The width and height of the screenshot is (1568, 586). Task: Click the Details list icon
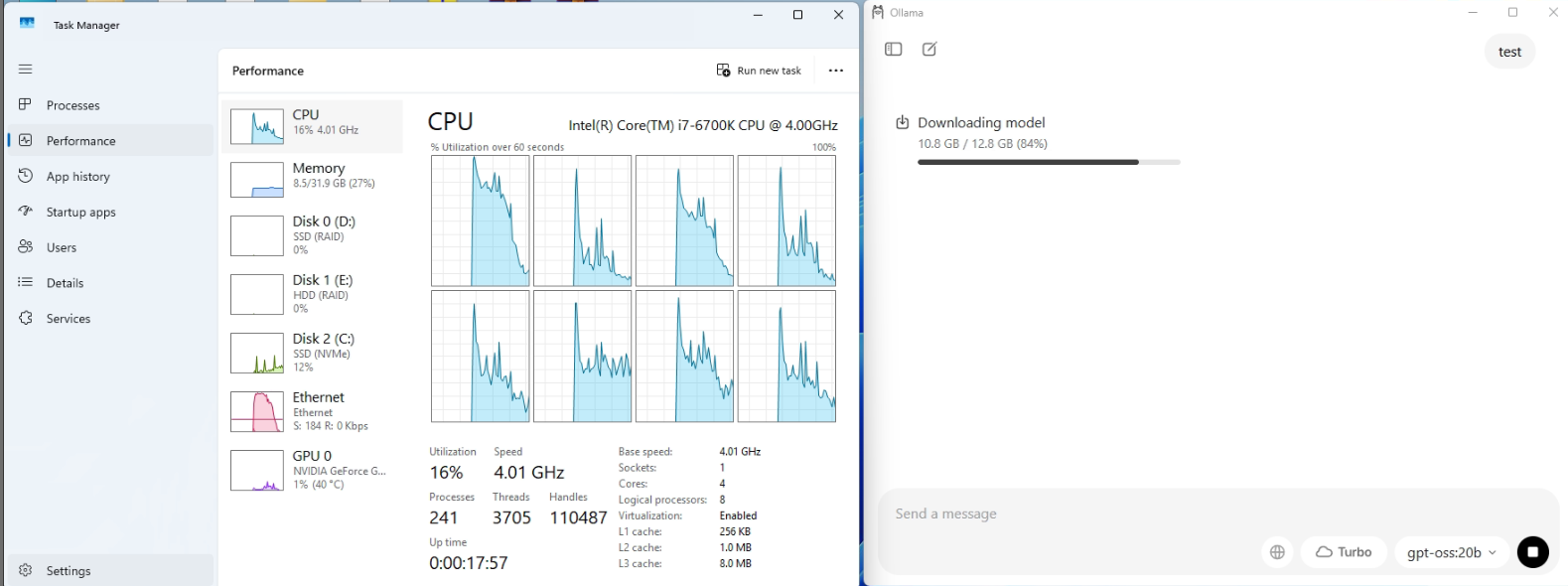pyautogui.click(x=26, y=282)
